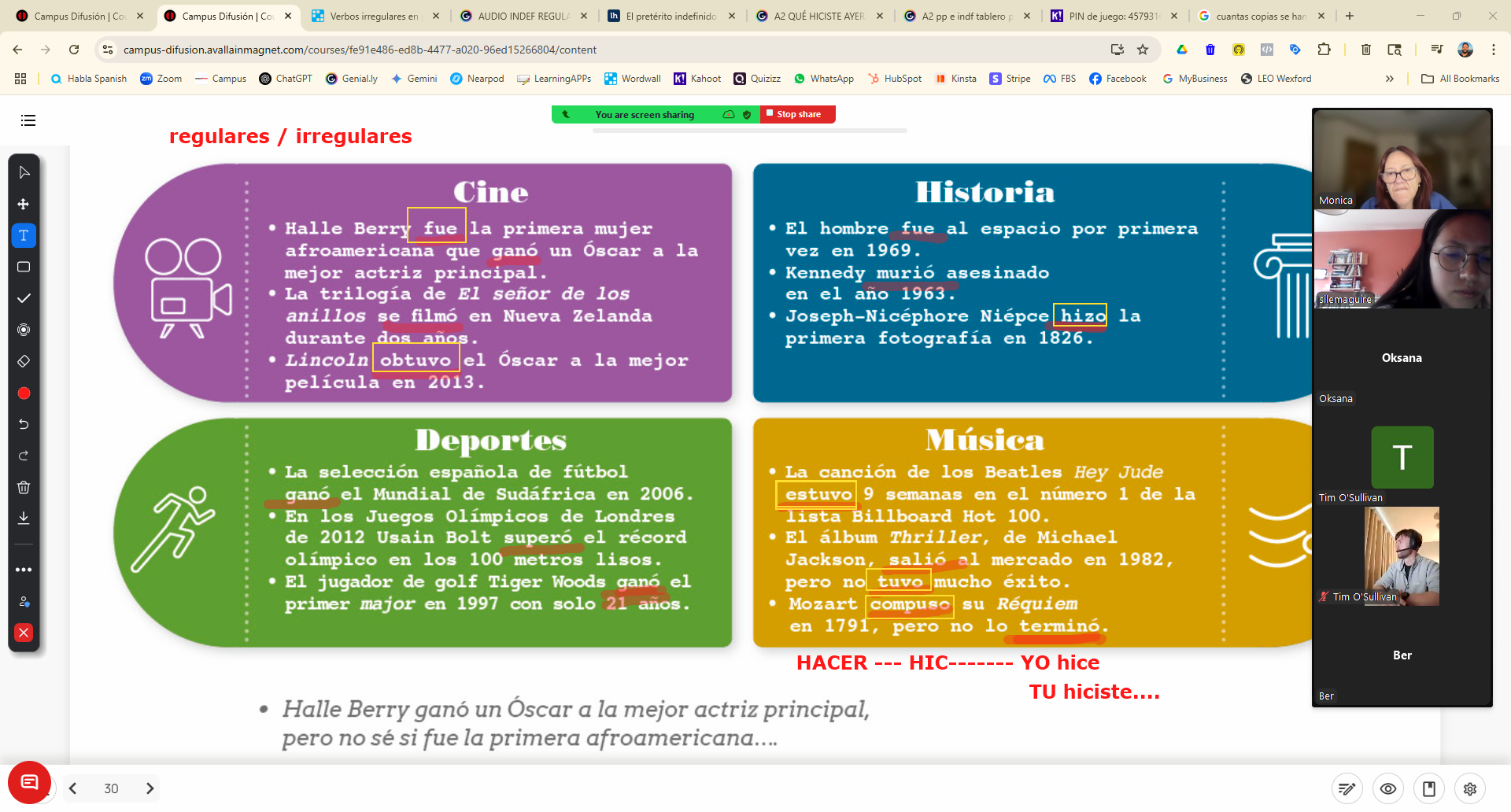Open the viewer settings gear

tap(1470, 788)
